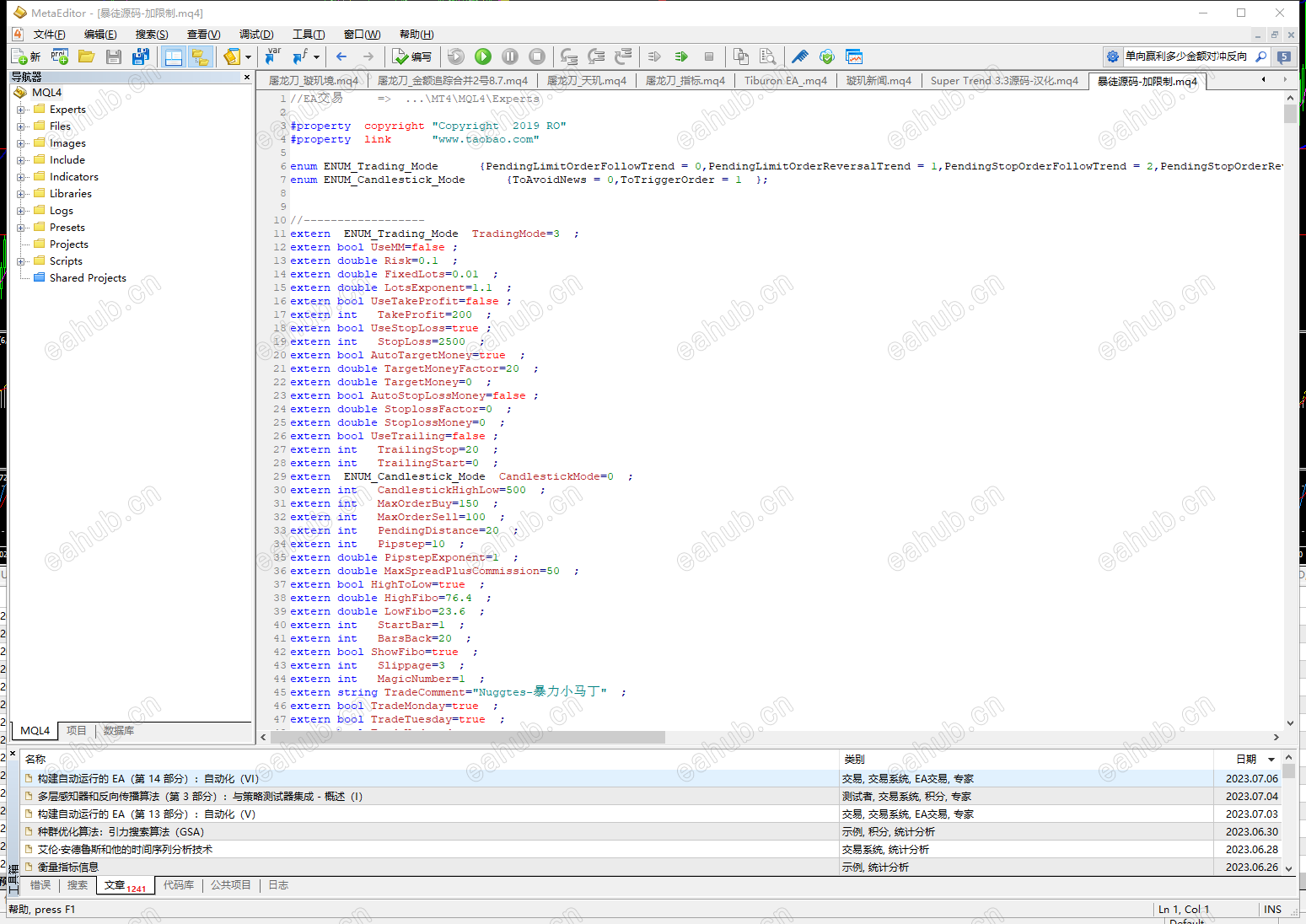Click the find in files icon
This screenshot has width=1306, height=924.
[x=768, y=56]
